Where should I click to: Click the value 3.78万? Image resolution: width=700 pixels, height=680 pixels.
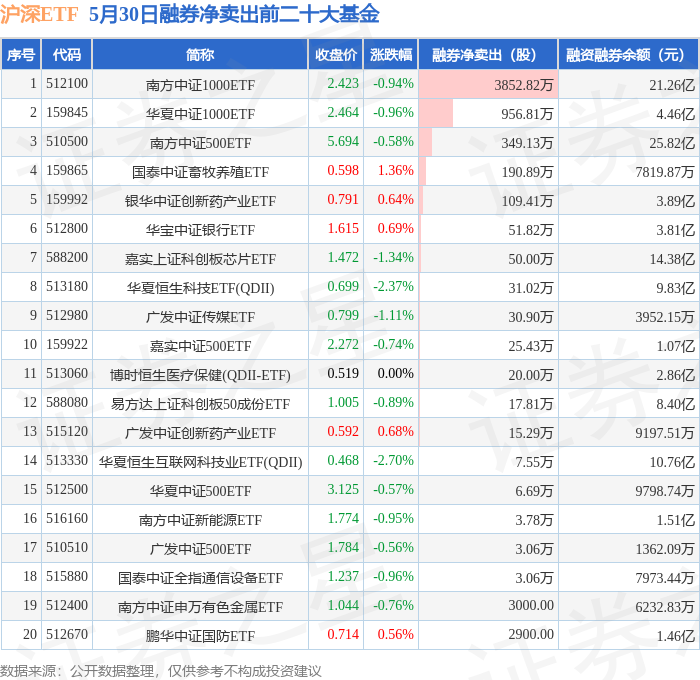[x=534, y=520]
